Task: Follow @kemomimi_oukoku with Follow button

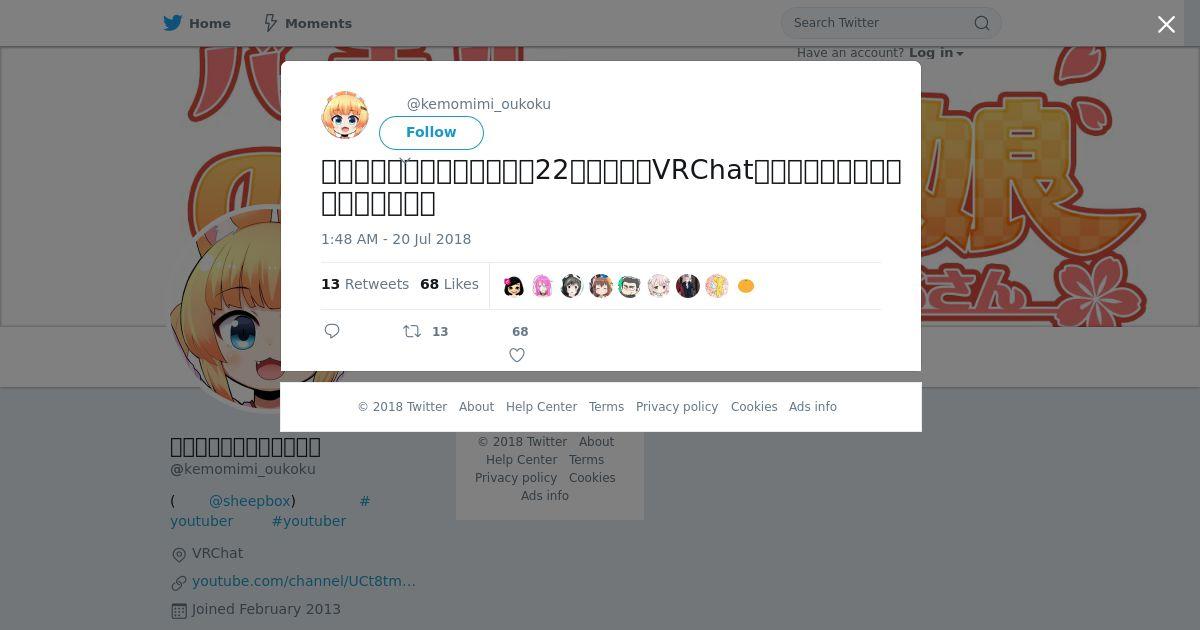Action: pyautogui.click(x=431, y=132)
